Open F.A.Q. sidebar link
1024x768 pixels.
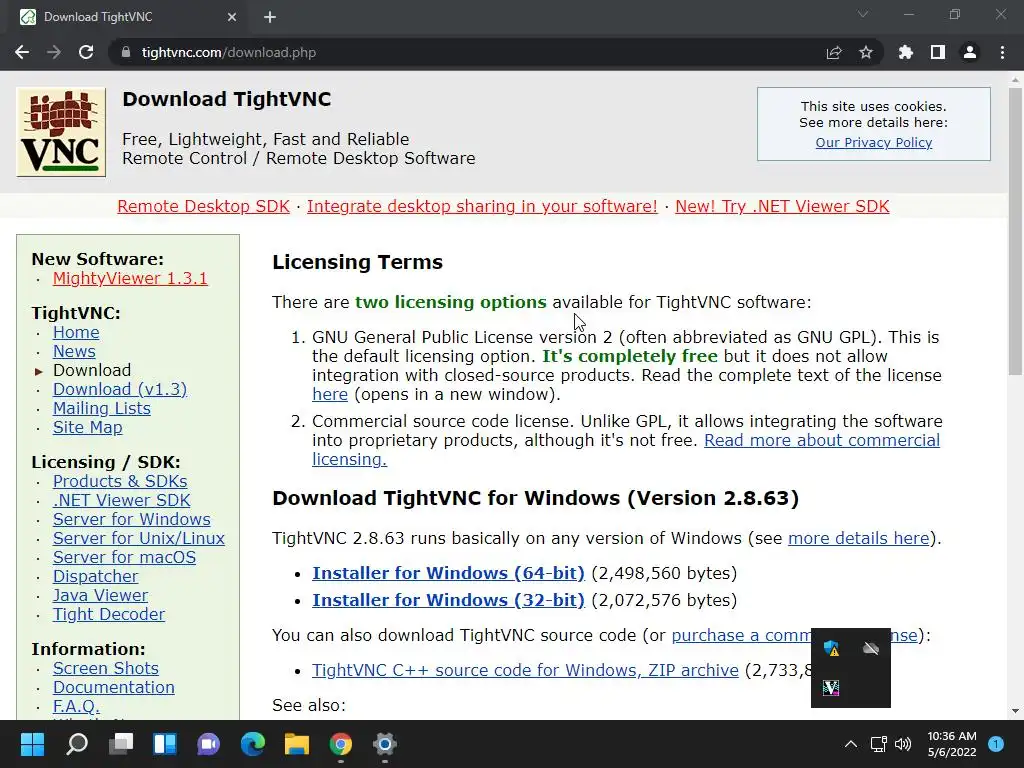point(76,706)
